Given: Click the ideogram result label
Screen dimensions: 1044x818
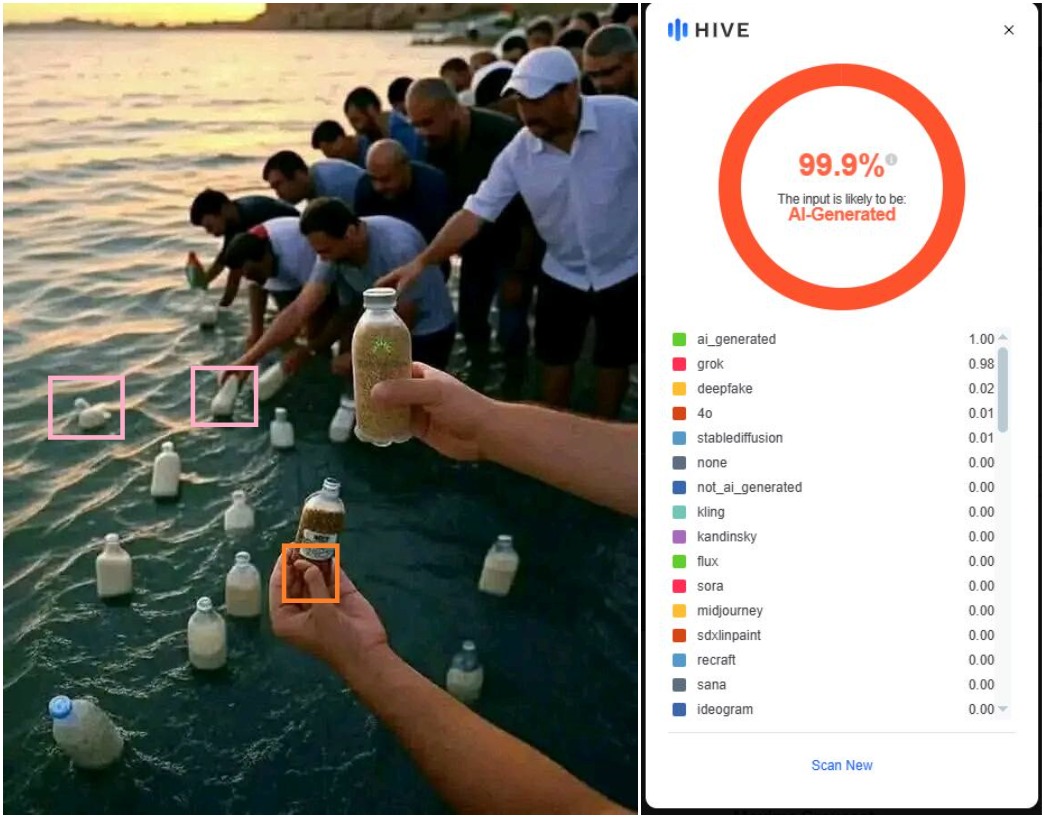Looking at the screenshot, I should pyautogui.click(x=724, y=710).
